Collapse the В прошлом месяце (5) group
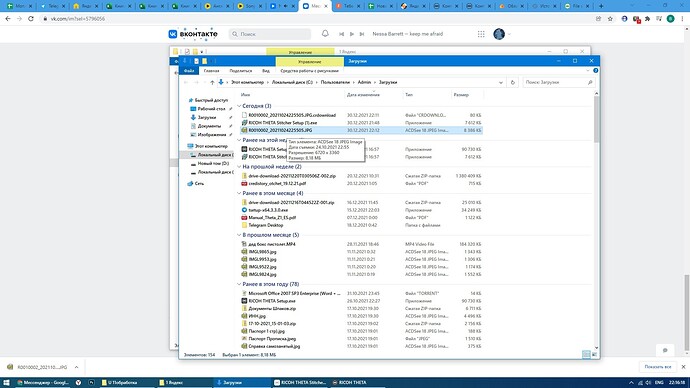 pos(239,235)
